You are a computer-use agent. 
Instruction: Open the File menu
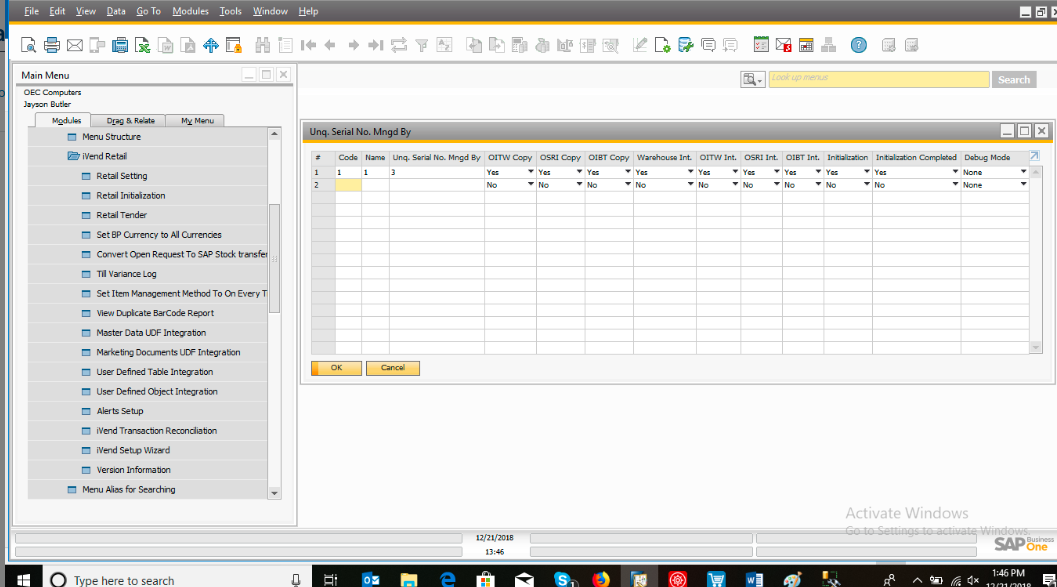[x=31, y=11]
